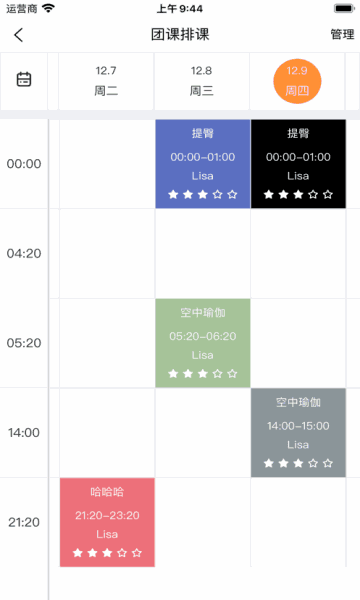Screen dimensions: 360x600
Task: Click the battery icon in status bar
Action: click(x=344, y=8)
